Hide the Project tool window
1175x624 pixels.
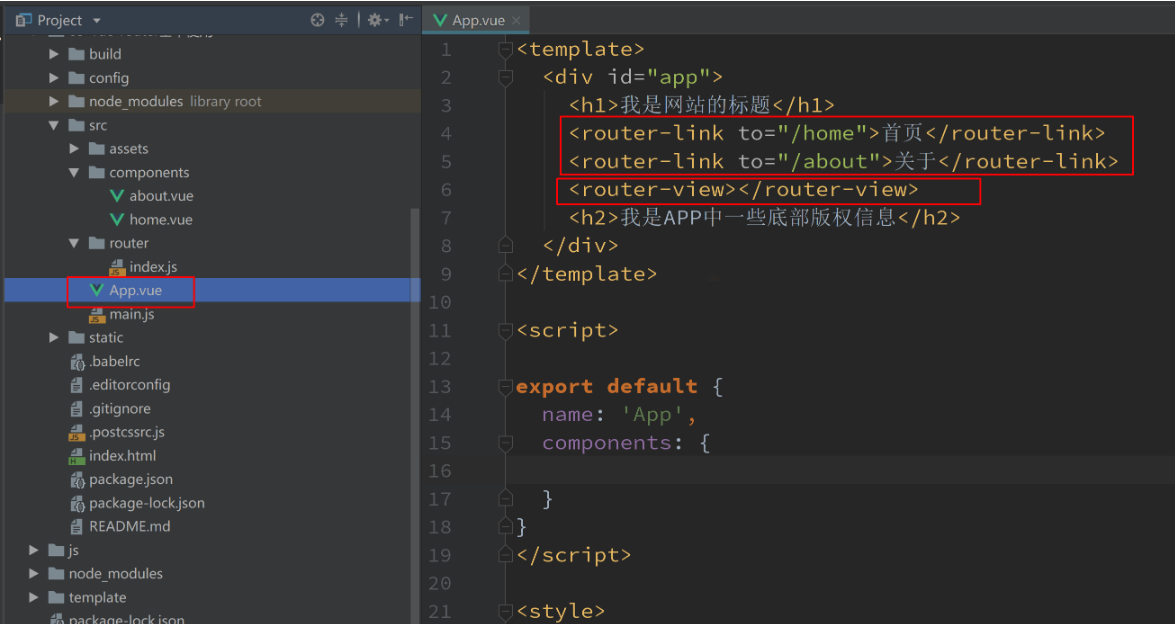(x=406, y=20)
